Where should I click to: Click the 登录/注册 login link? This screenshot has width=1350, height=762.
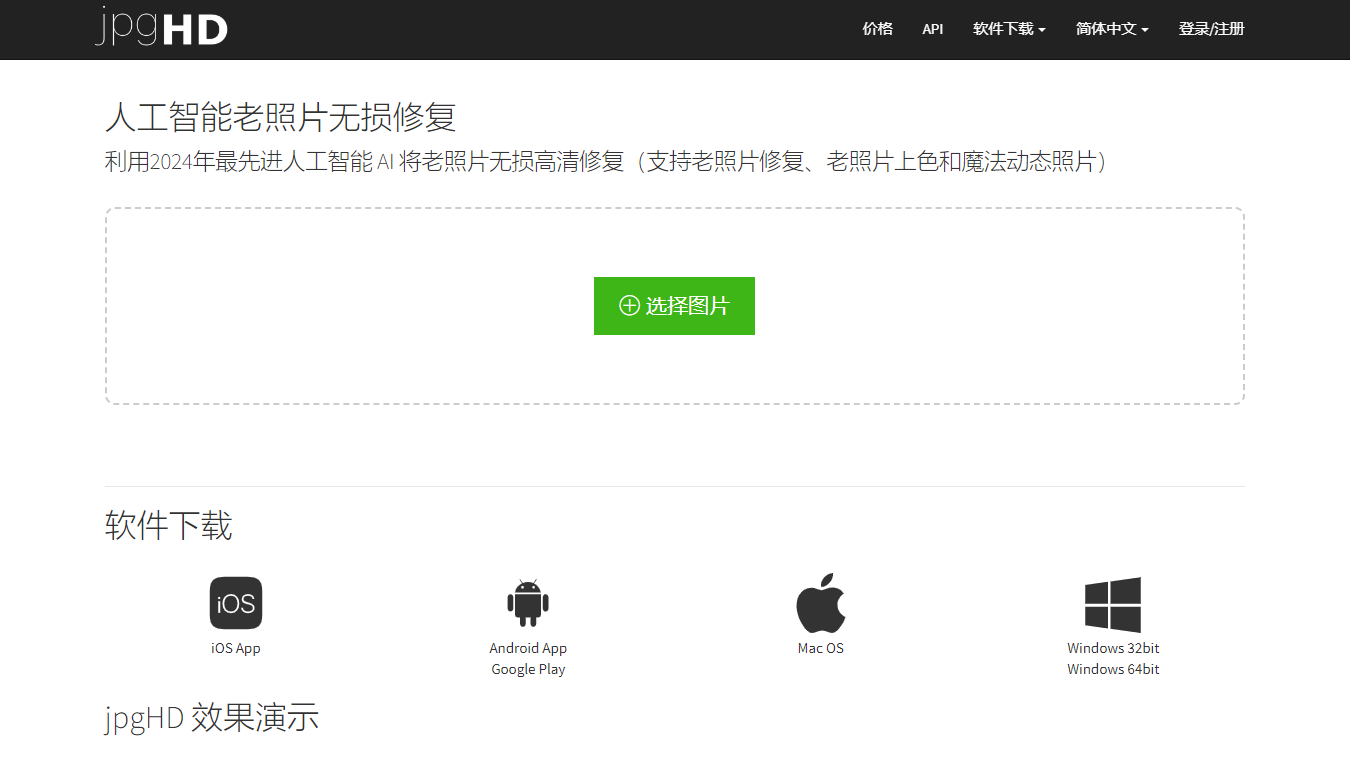tap(1211, 29)
